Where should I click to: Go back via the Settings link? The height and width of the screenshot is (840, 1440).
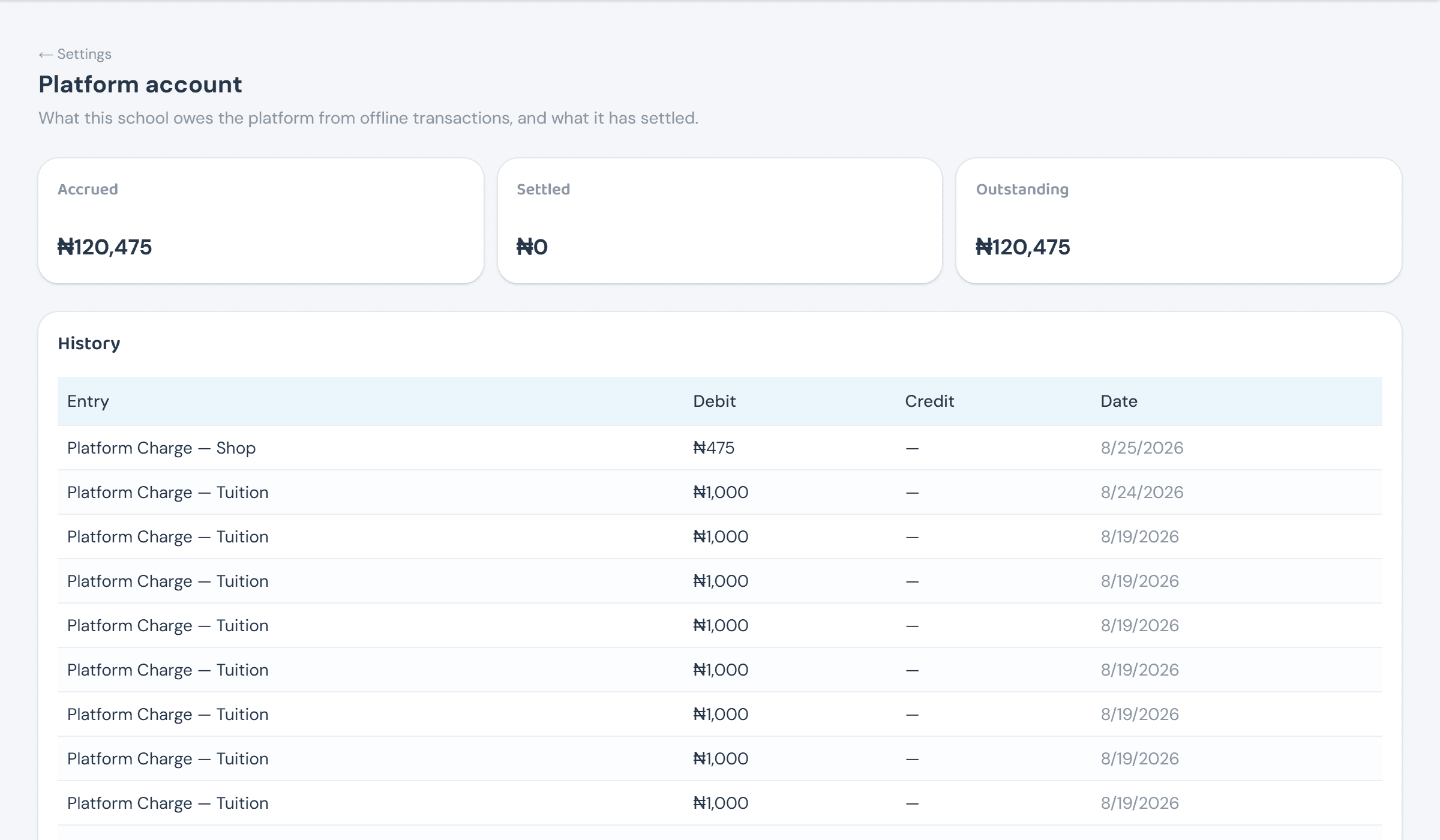pos(75,54)
